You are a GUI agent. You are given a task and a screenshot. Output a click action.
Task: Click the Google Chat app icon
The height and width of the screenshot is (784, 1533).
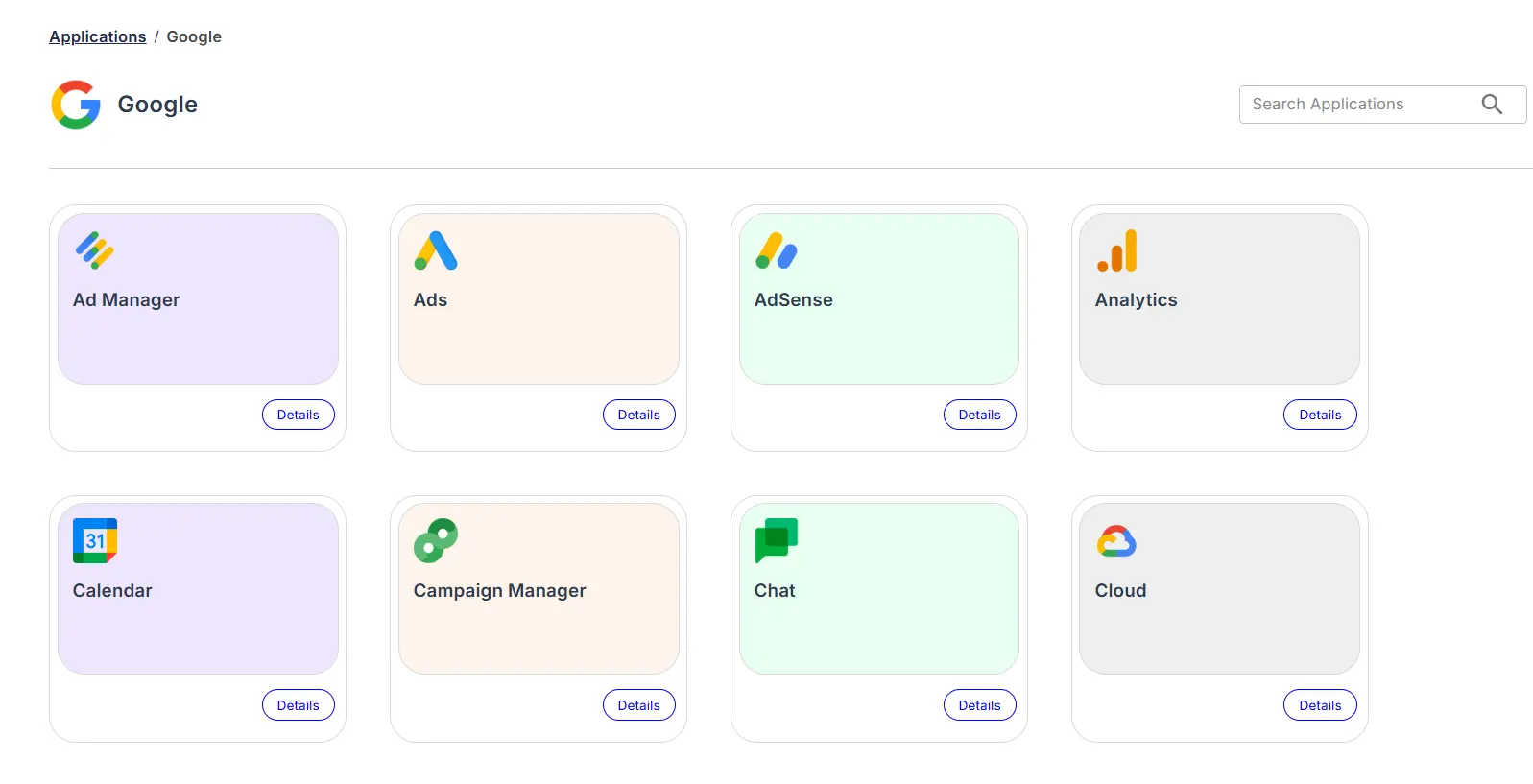777,541
